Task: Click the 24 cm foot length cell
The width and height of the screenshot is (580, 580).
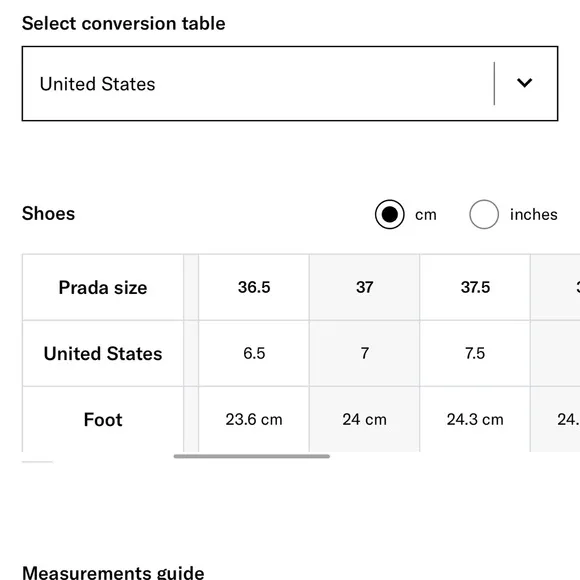Action: [x=364, y=419]
